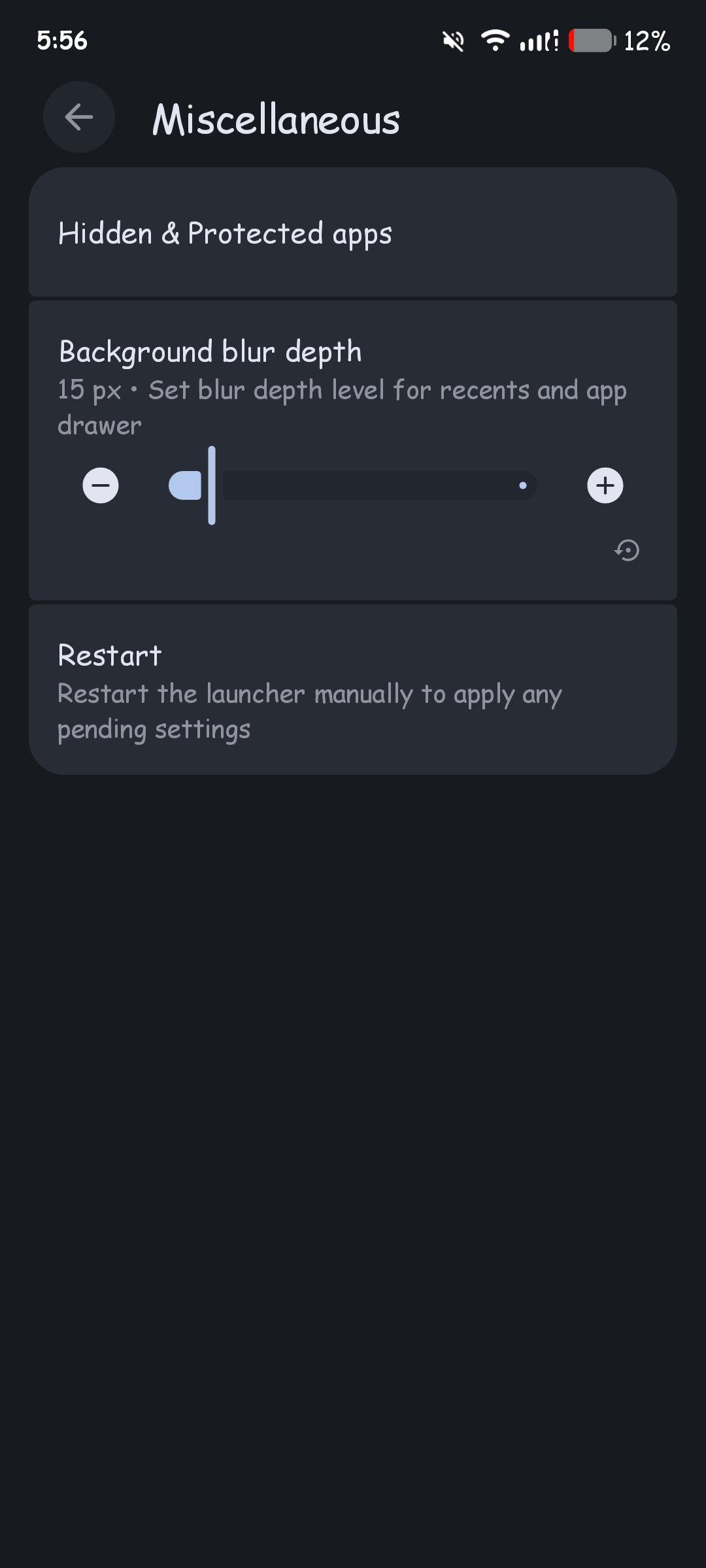Open Hidden & Protected apps
The width and height of the screenshot is (706, 1568).
(353, 233)
